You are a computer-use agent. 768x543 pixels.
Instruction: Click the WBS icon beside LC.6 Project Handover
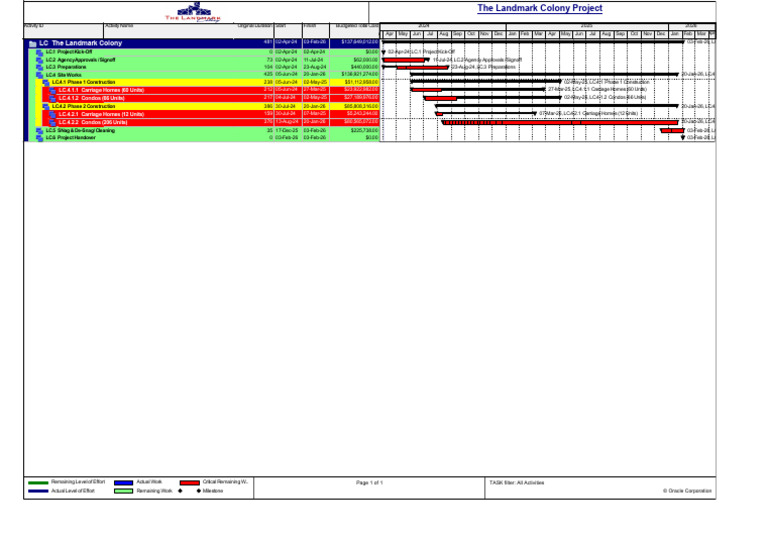[40, 138]
